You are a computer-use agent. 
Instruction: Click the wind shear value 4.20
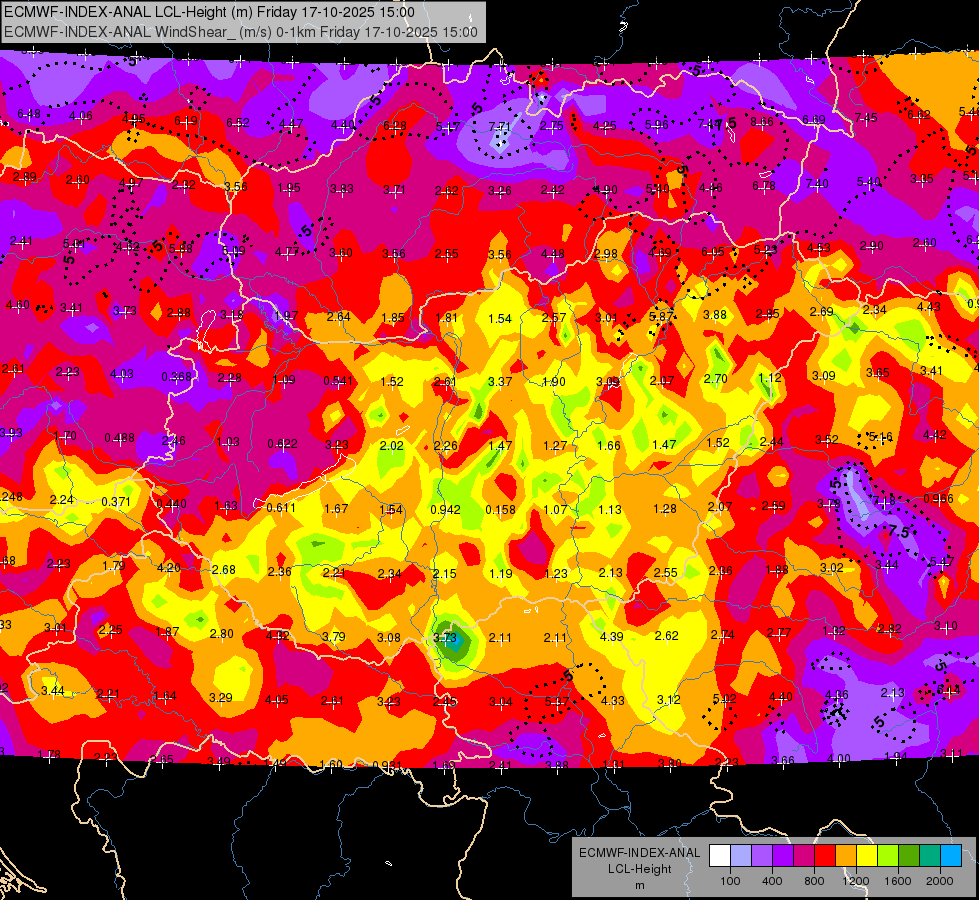coord(169,568)
